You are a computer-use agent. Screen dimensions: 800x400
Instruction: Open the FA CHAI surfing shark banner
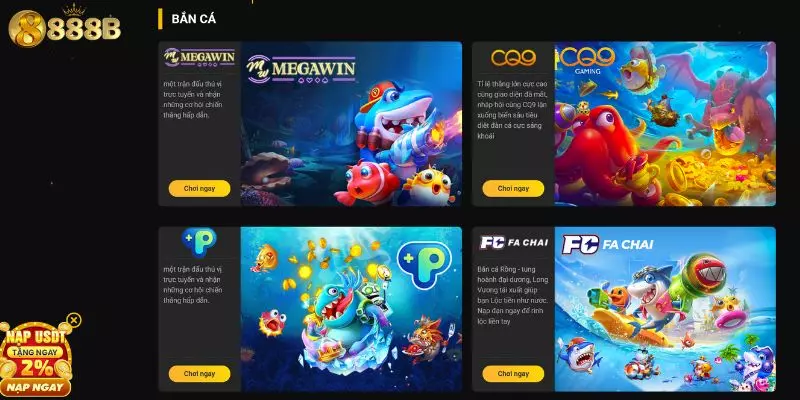click(665, 309)
